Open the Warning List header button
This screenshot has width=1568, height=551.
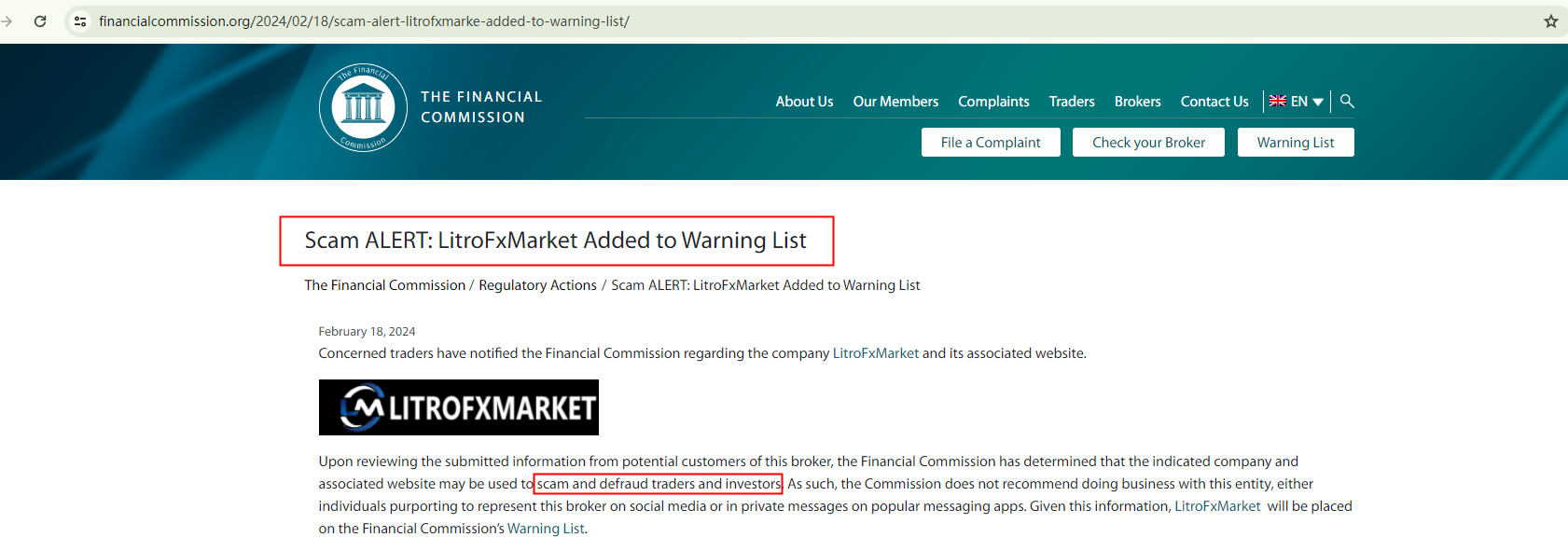point(1296,143)
